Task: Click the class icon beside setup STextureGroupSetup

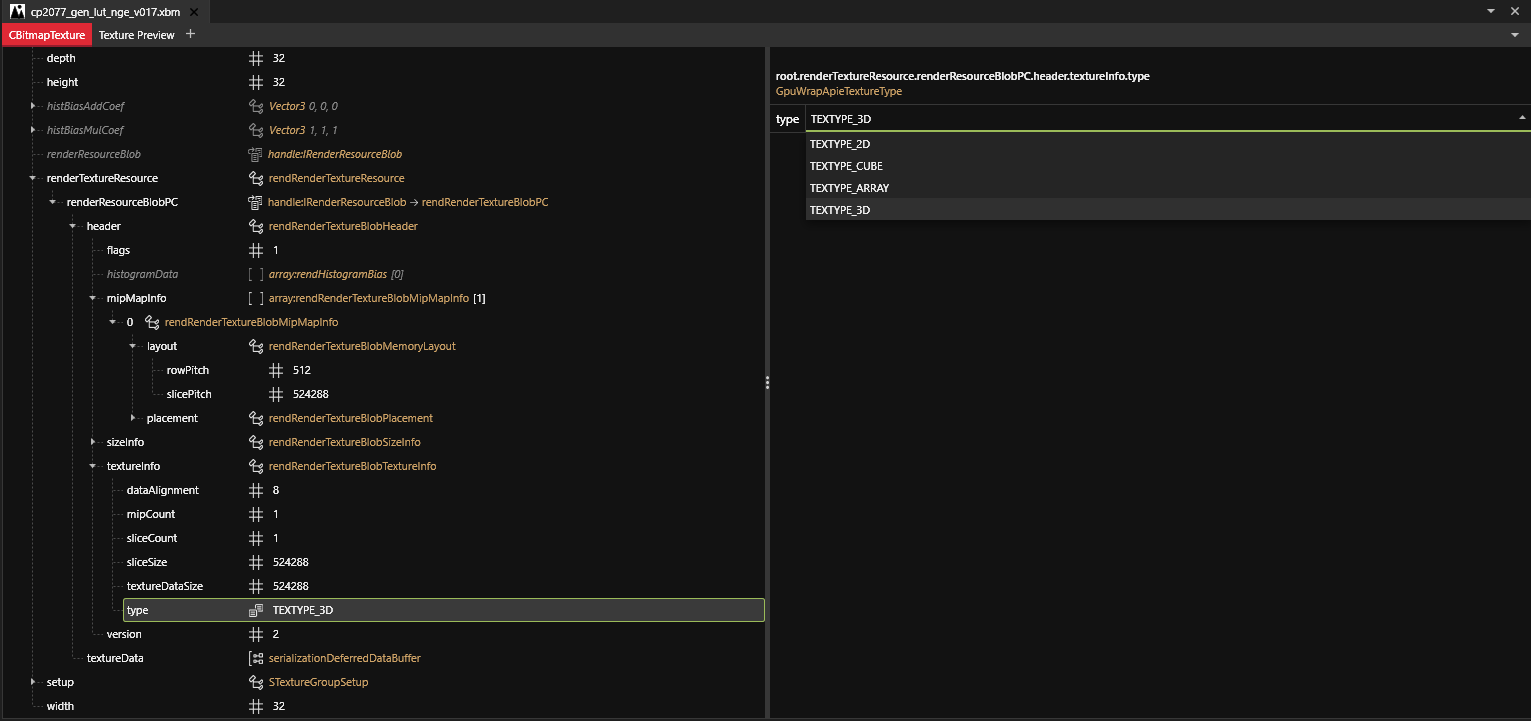Action: 256,682
